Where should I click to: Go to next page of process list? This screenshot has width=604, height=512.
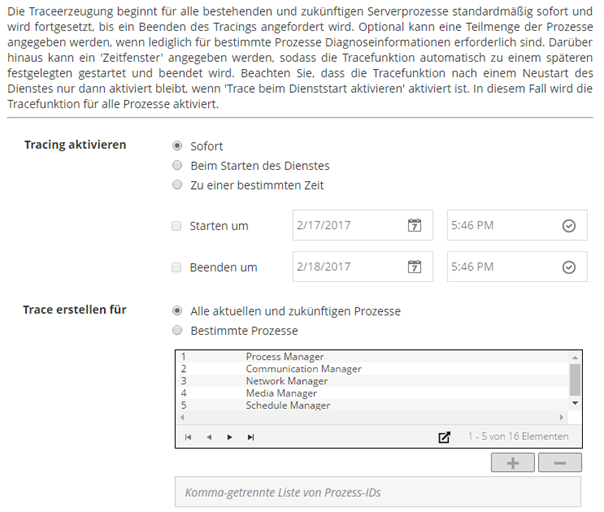point(230,437)
